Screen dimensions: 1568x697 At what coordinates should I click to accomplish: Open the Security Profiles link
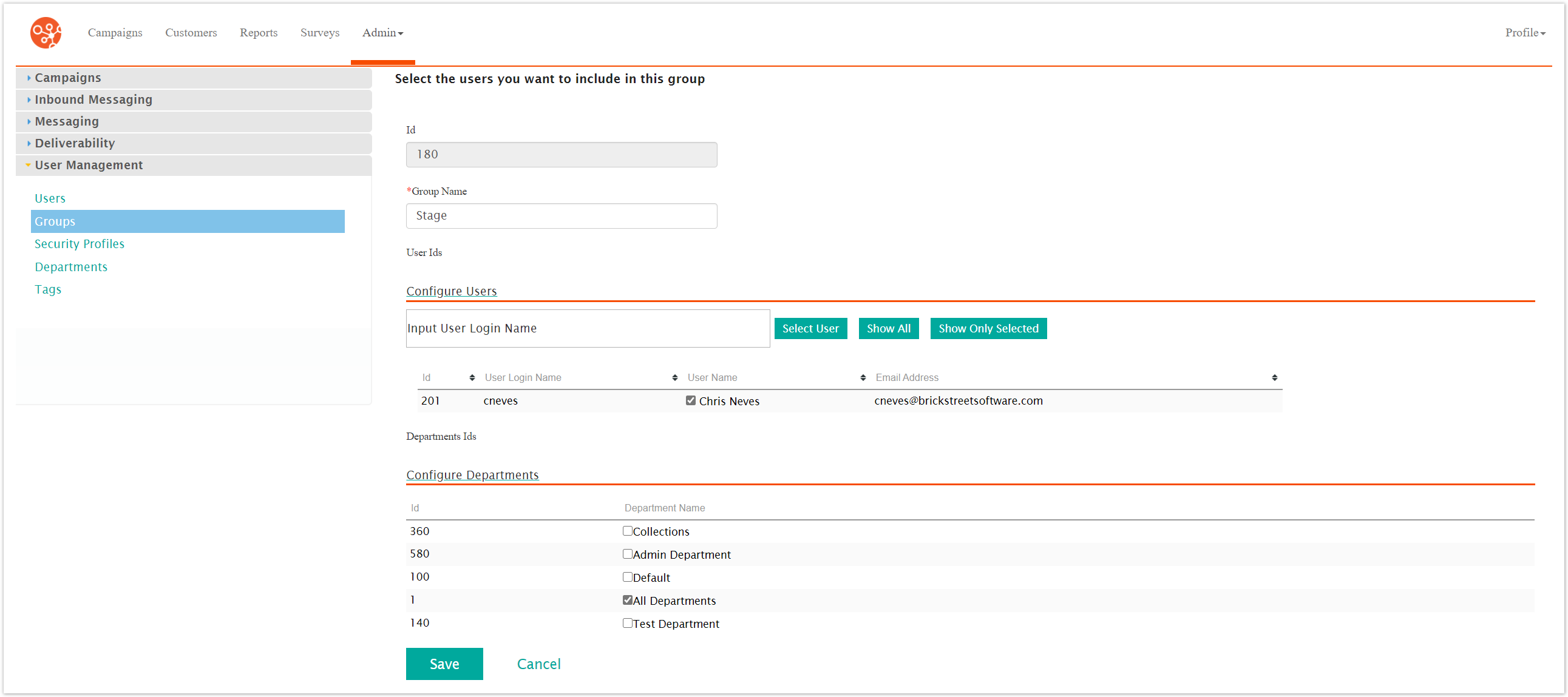[79, 244]
